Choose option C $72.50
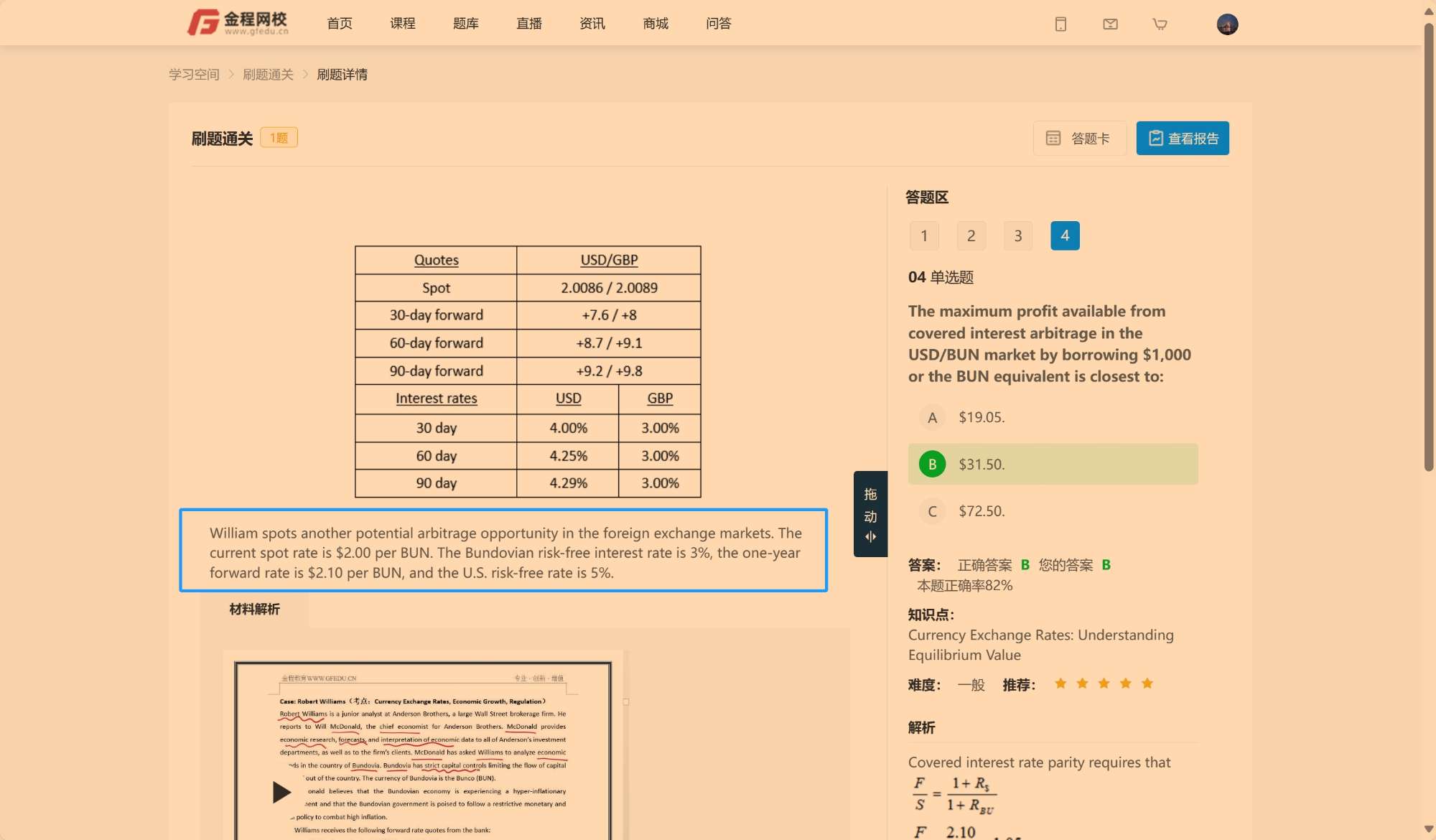This screenshot has height=840, width=1436. click(x=1053, y=511)
